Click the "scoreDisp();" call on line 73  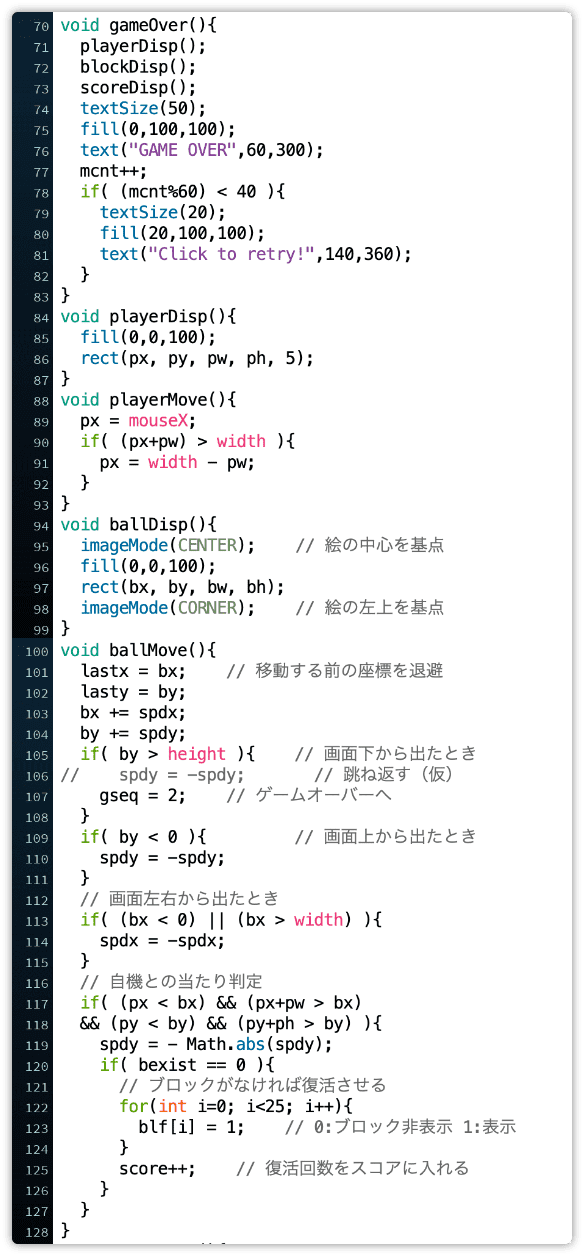click(139, 88)
